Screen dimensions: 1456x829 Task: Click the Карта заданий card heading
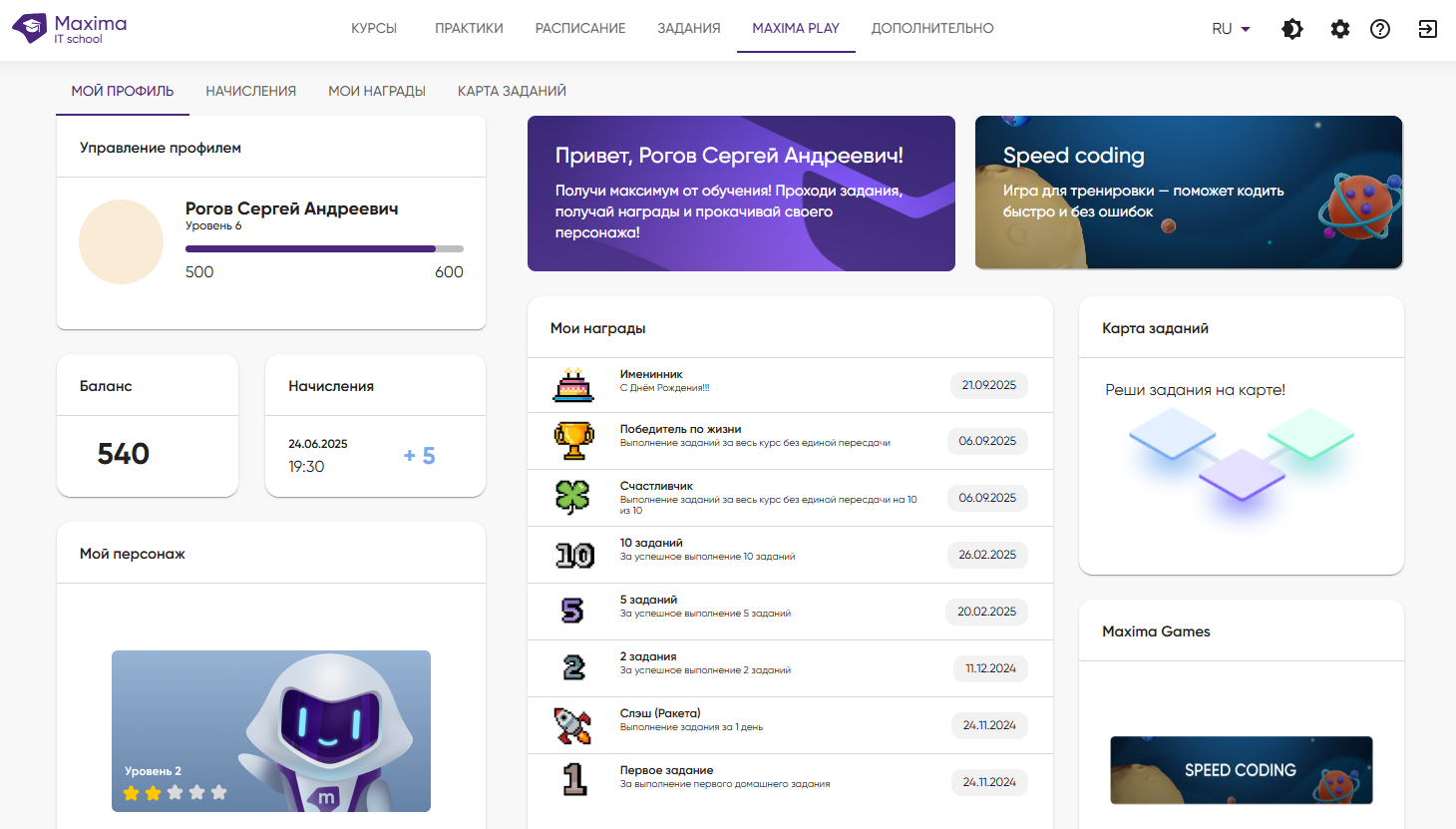coord(1155,328)
